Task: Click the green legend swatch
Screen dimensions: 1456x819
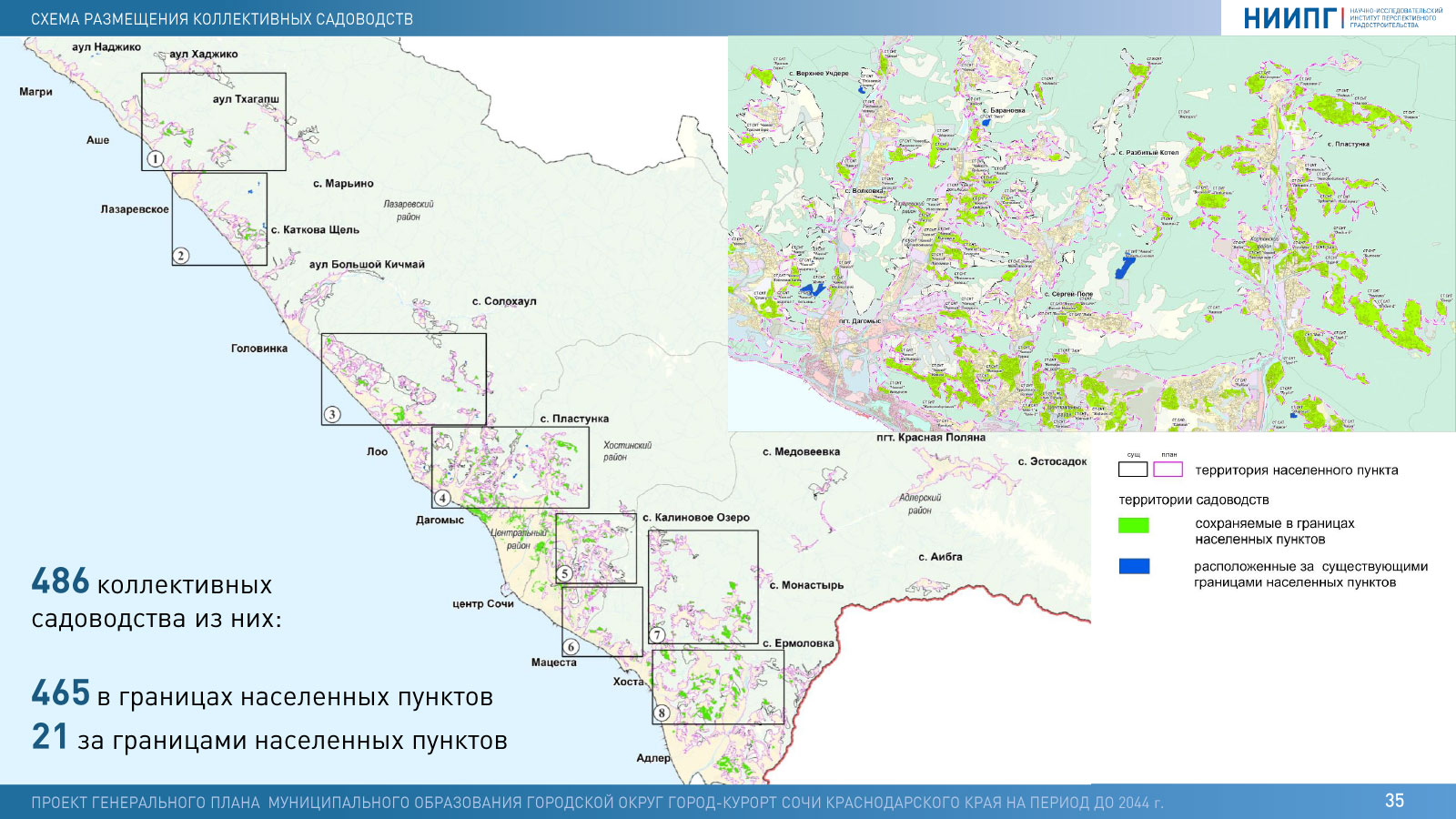Action: click(x=1134, y=525)
